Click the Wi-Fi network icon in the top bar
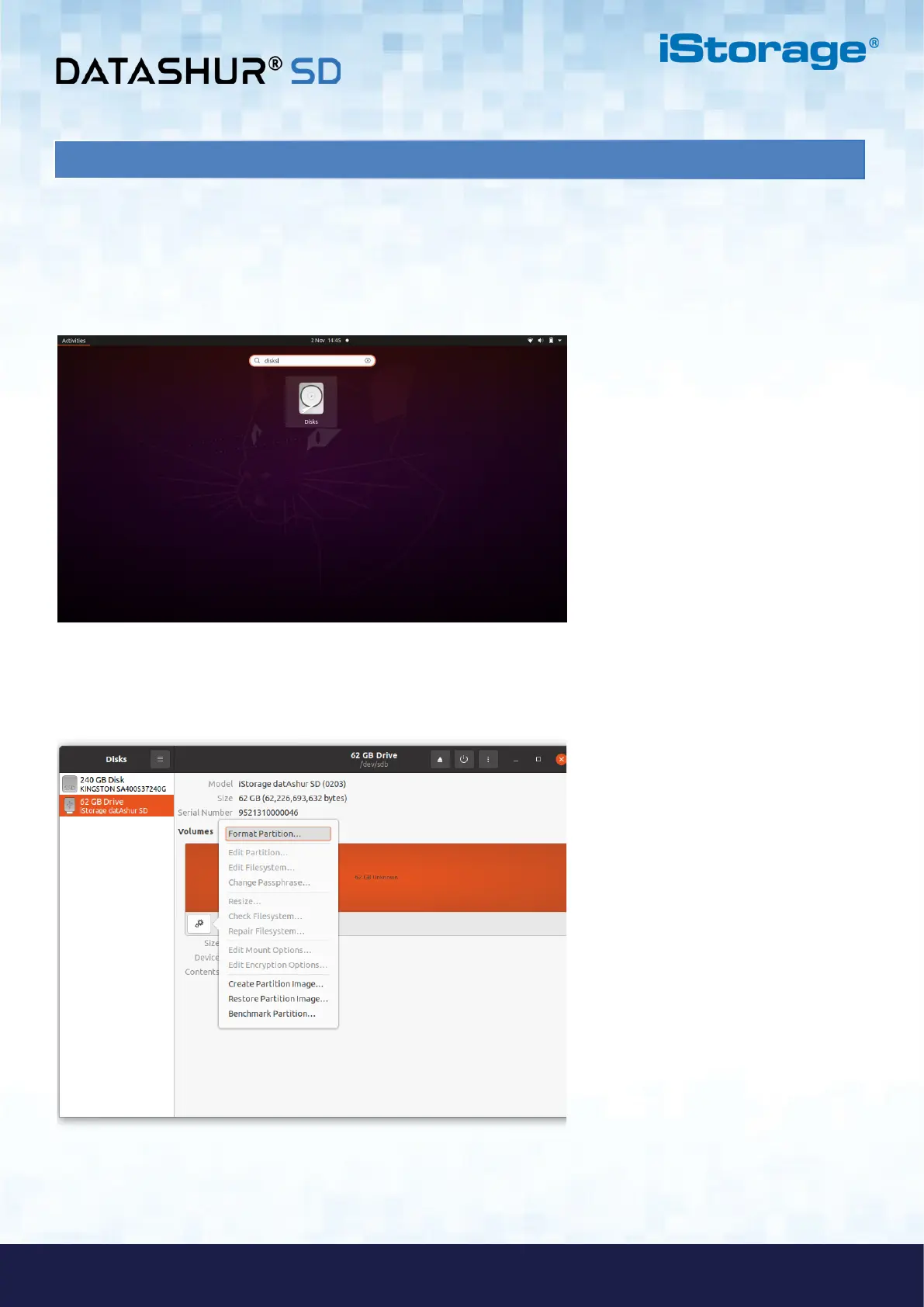Viewport: 924px width, 1307px height. point(531,341)
